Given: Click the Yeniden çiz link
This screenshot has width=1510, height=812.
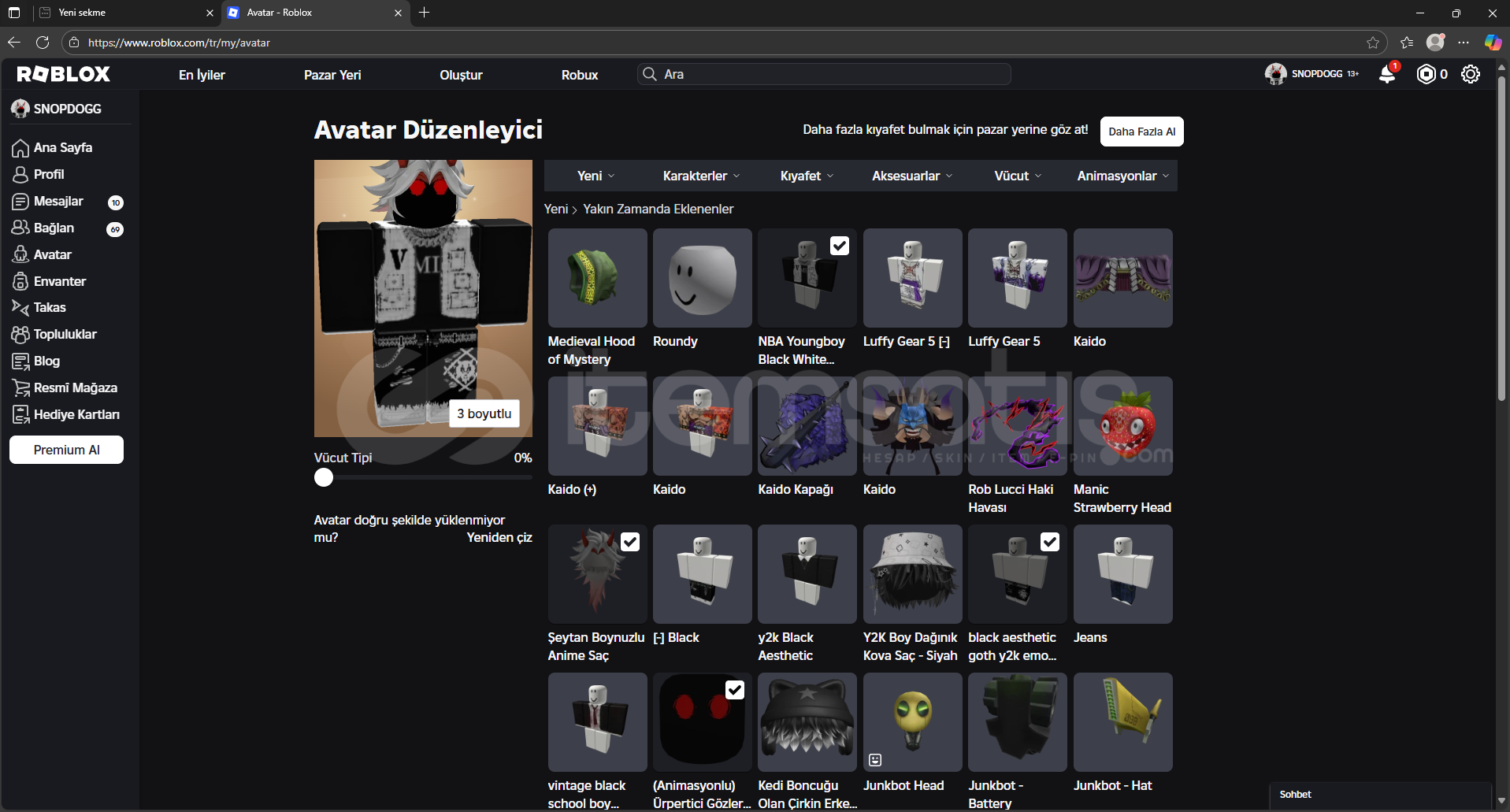Looking at the screenshot, I should [499, 537].
